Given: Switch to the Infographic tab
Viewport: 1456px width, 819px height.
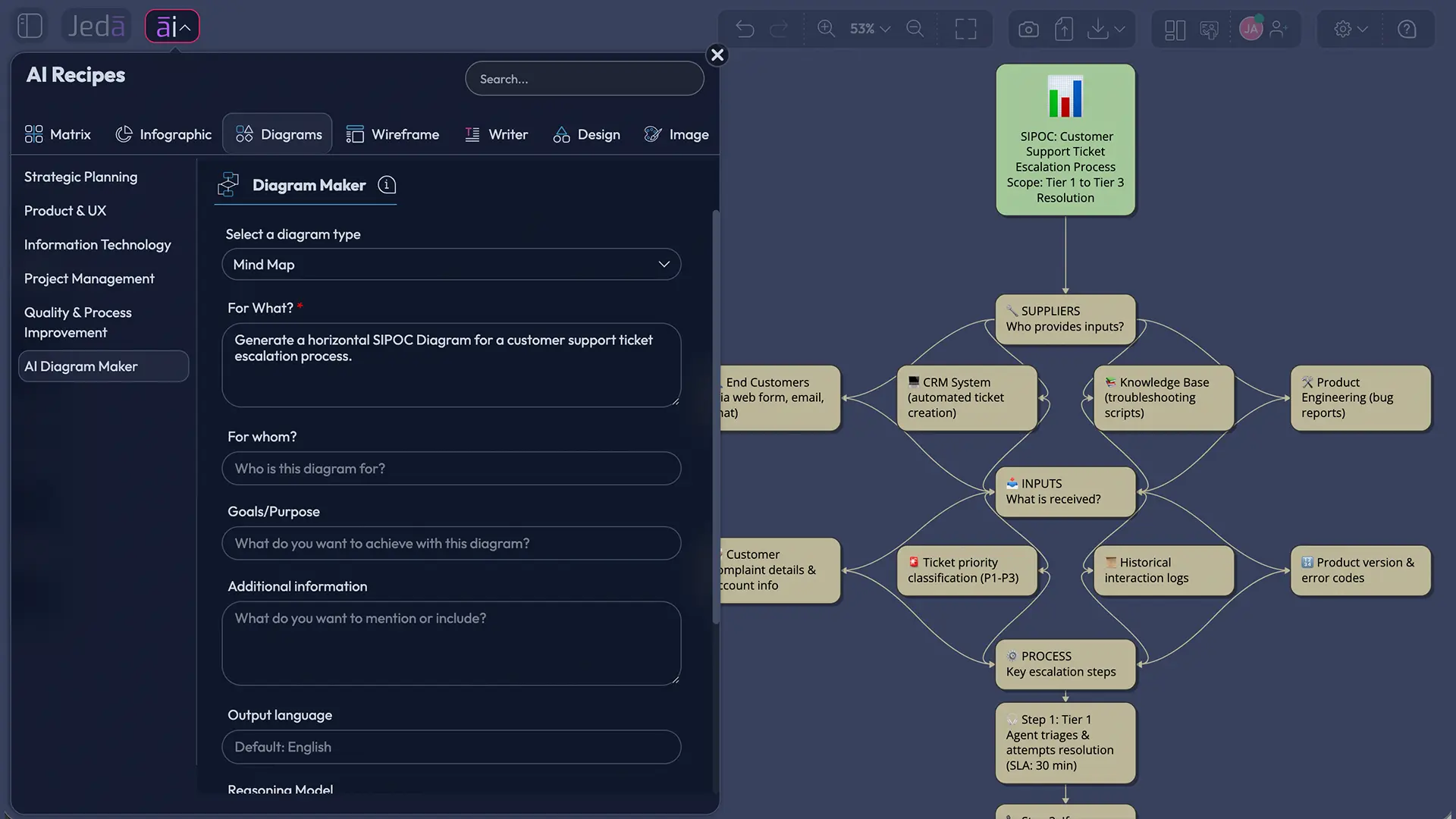Looking at the screenshot, I should [163, 134].
